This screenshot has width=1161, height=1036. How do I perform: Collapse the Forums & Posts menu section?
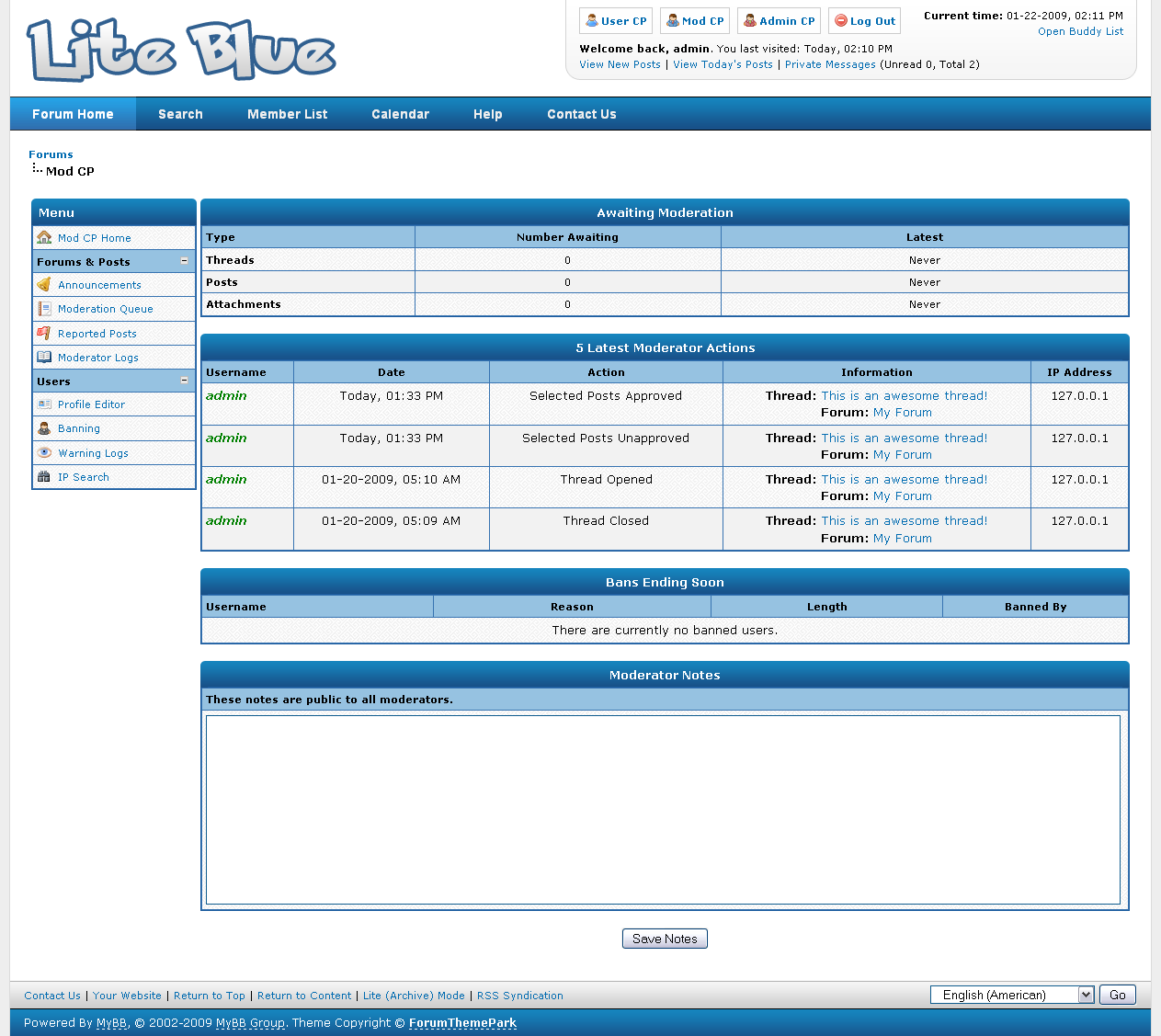coord(184,261)
